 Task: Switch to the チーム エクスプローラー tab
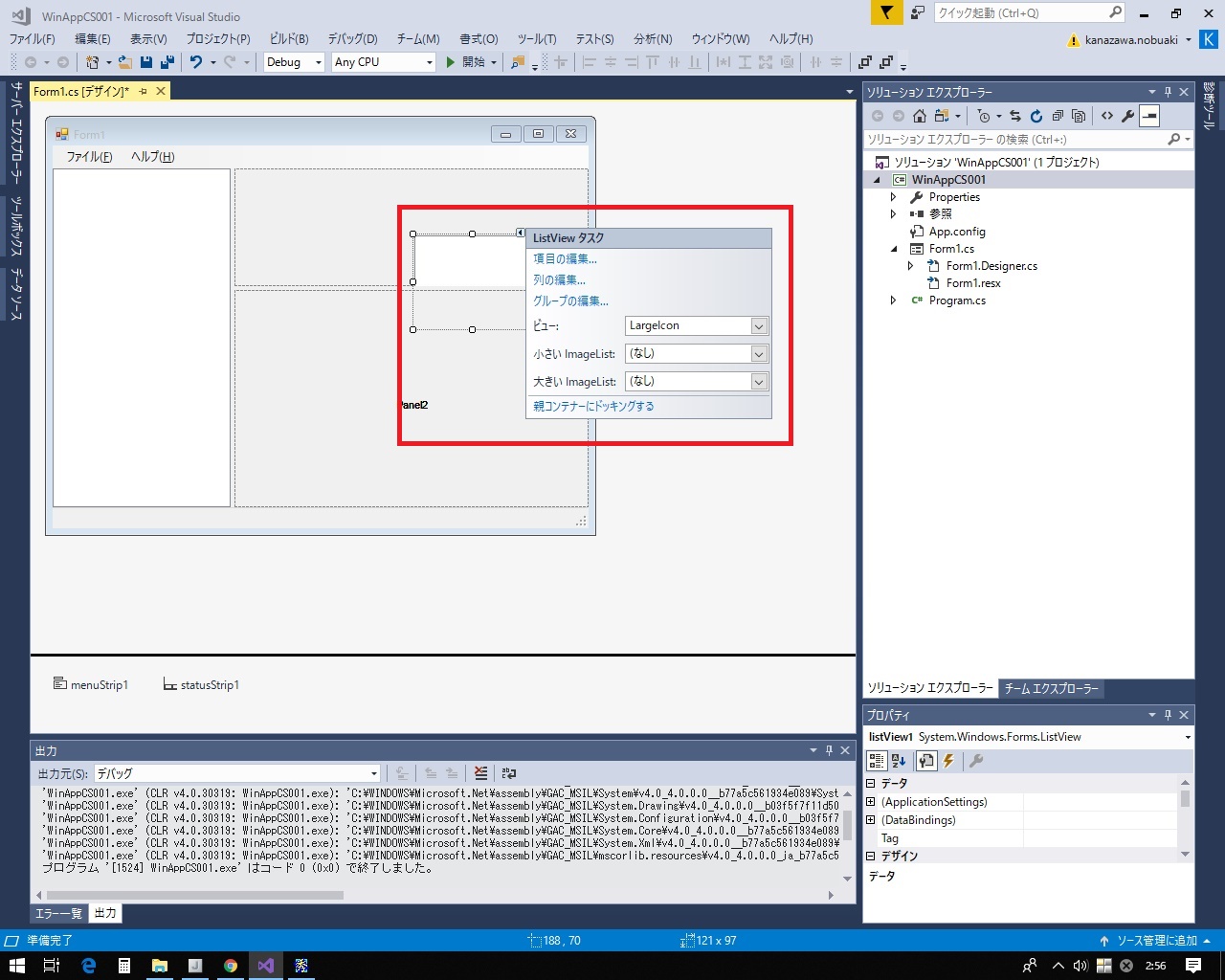[1051, 688]
